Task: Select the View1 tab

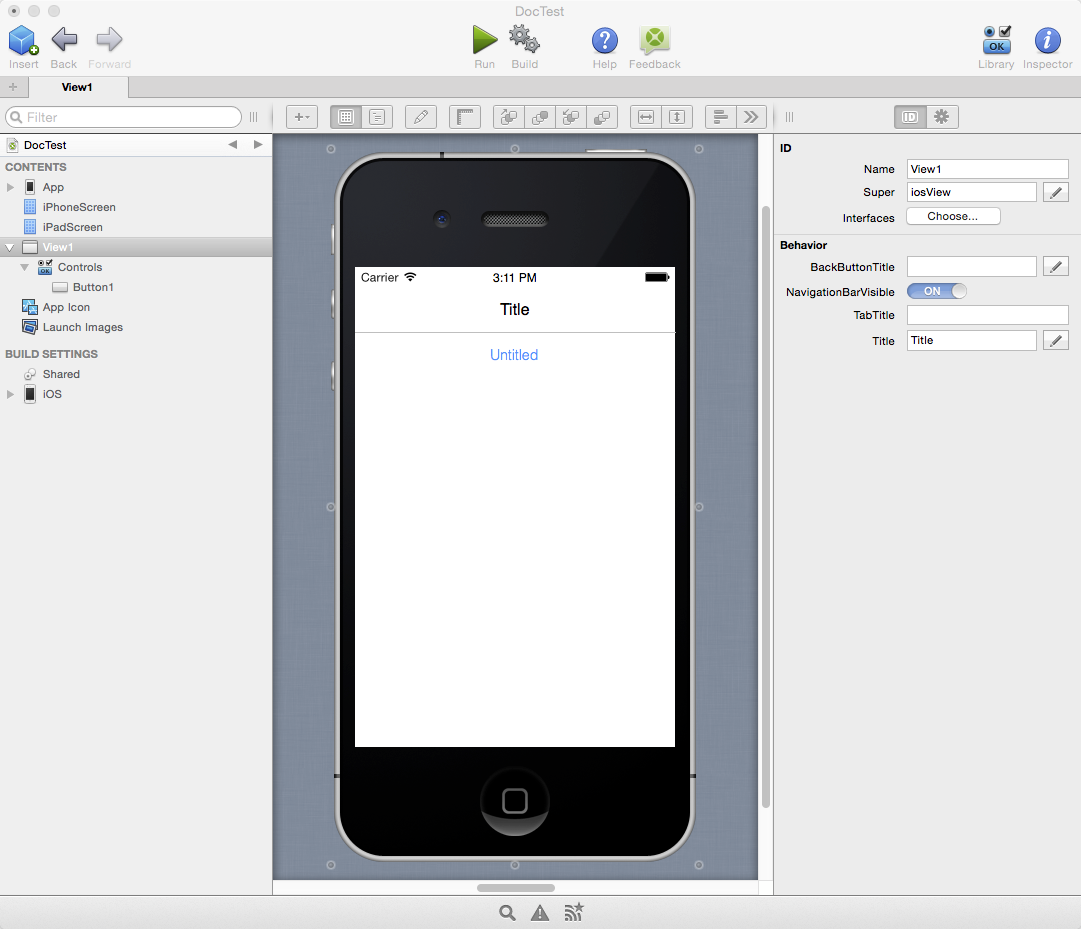Action: point(77,87)
